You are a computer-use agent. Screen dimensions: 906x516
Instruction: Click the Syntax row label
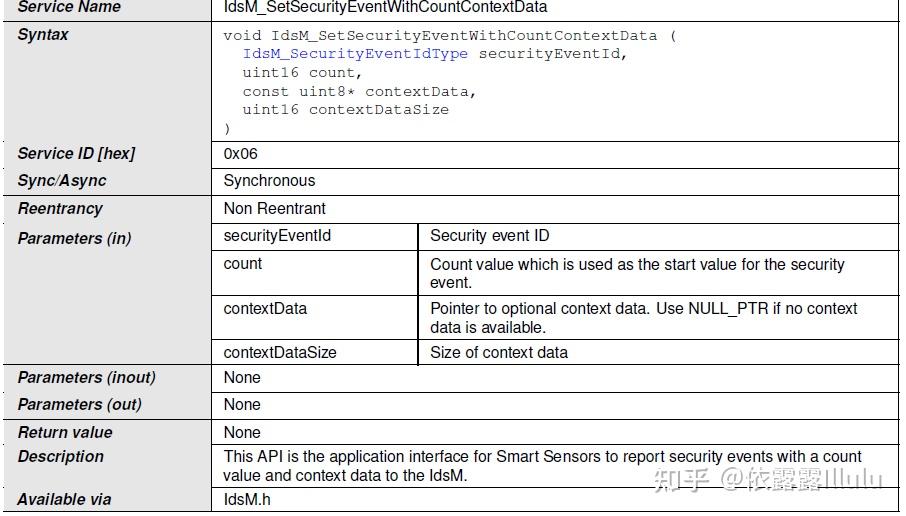[x=43, y=35]
